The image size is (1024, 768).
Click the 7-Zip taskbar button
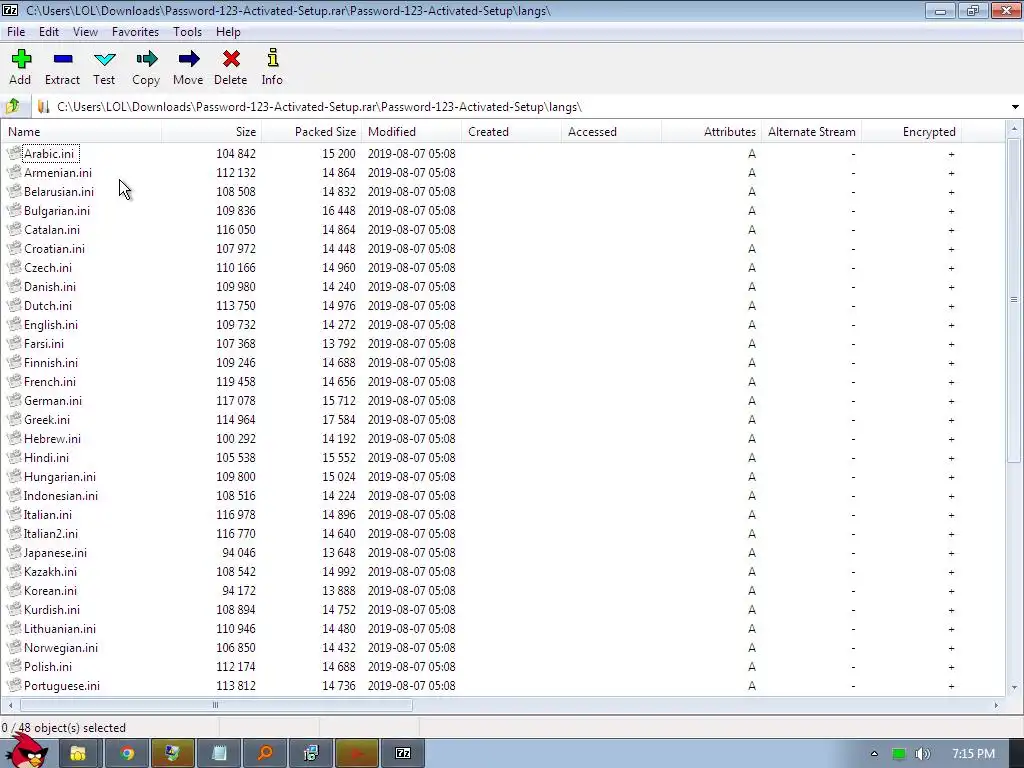(x=403, y=754)
